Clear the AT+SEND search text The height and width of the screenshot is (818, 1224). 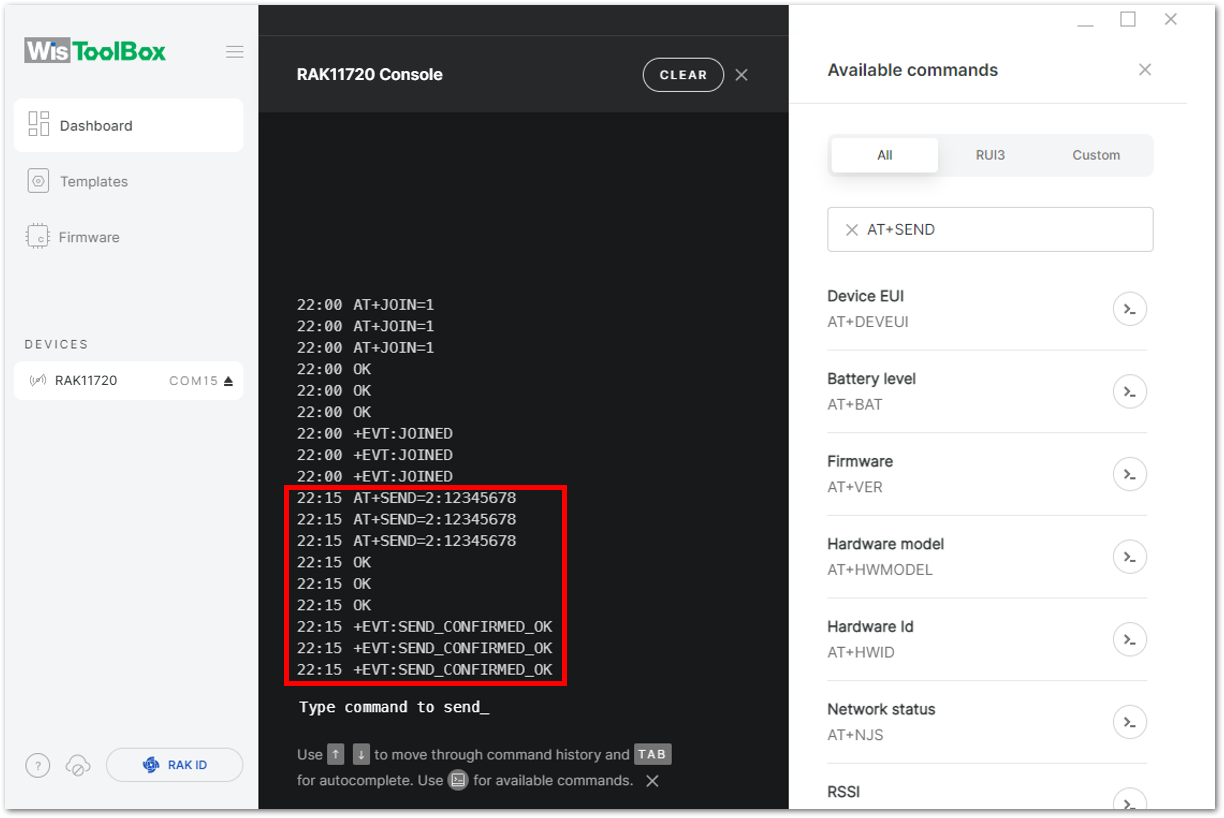click(852, 230)
